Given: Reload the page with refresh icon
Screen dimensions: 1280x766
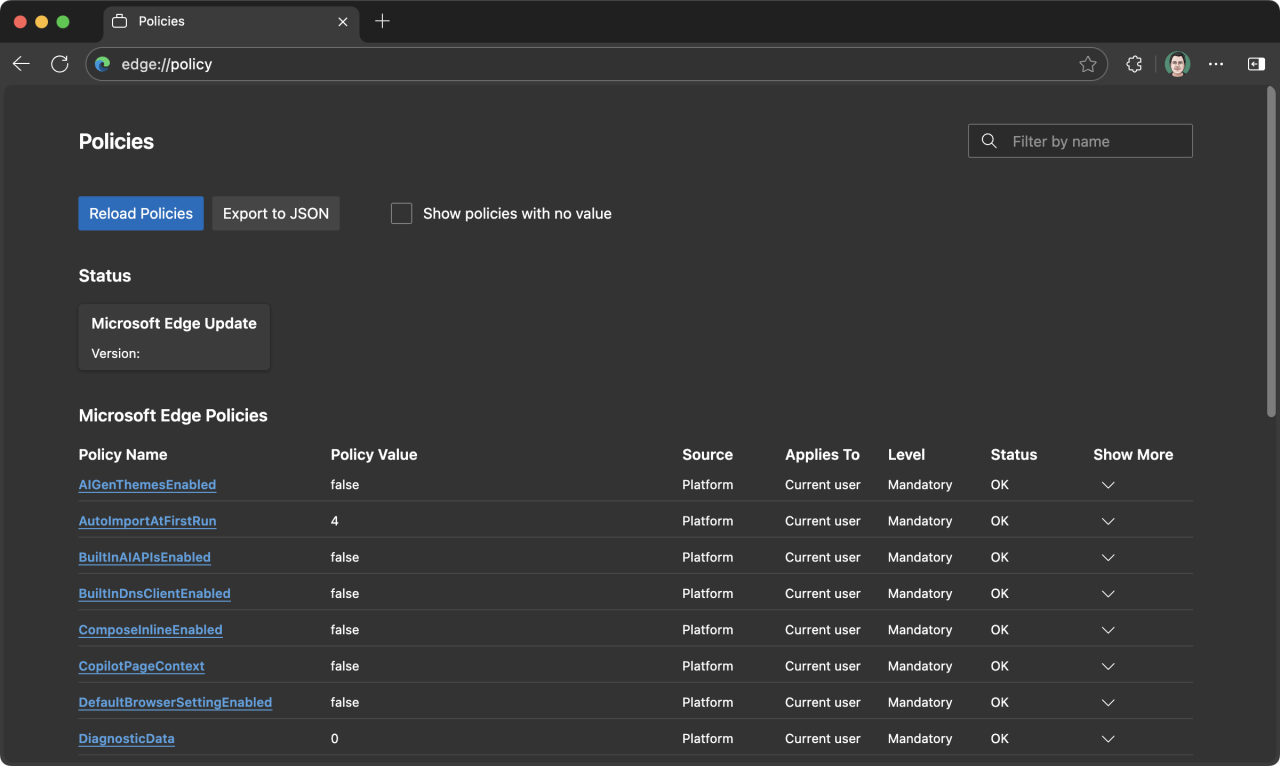Looking at the screenshot, I should point(60,64).
